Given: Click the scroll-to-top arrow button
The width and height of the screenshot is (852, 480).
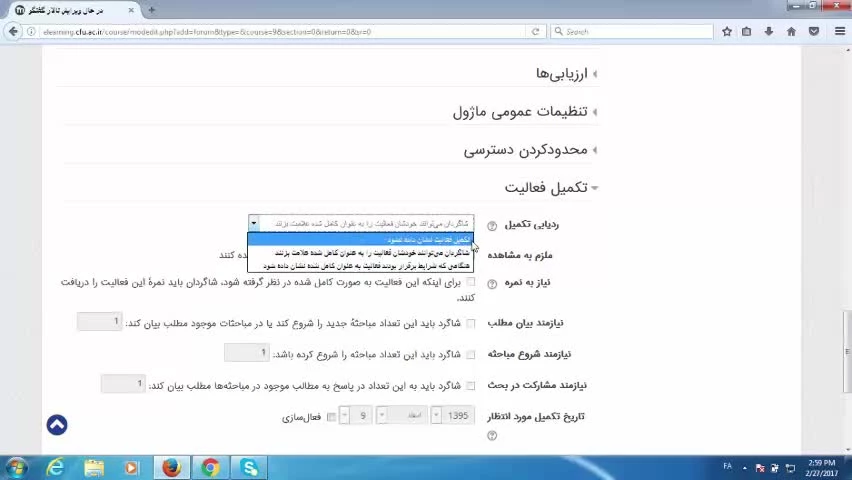Looking at the screenshot, I should [57, 425].
